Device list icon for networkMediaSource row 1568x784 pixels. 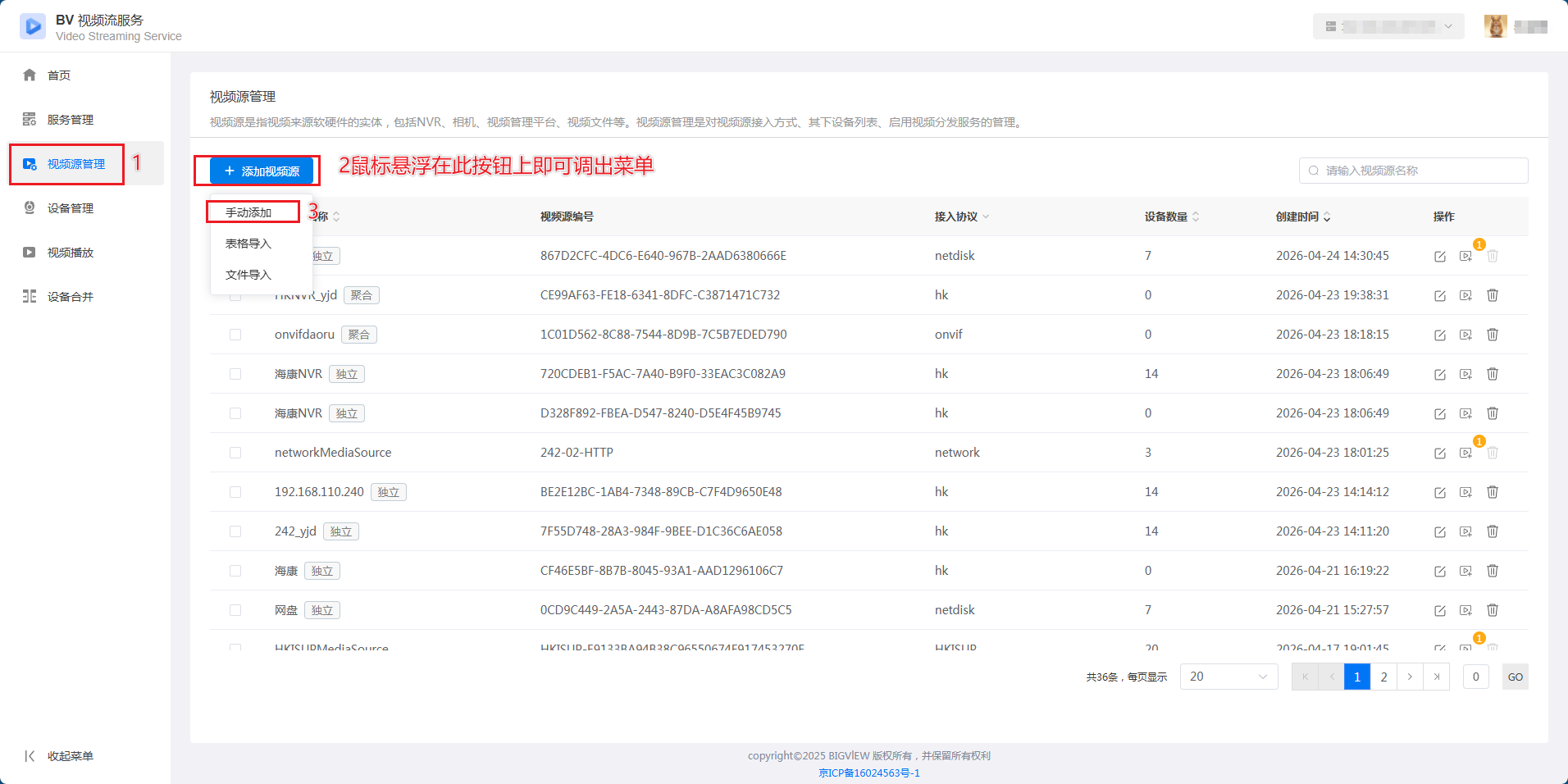tap(1465, 453)
